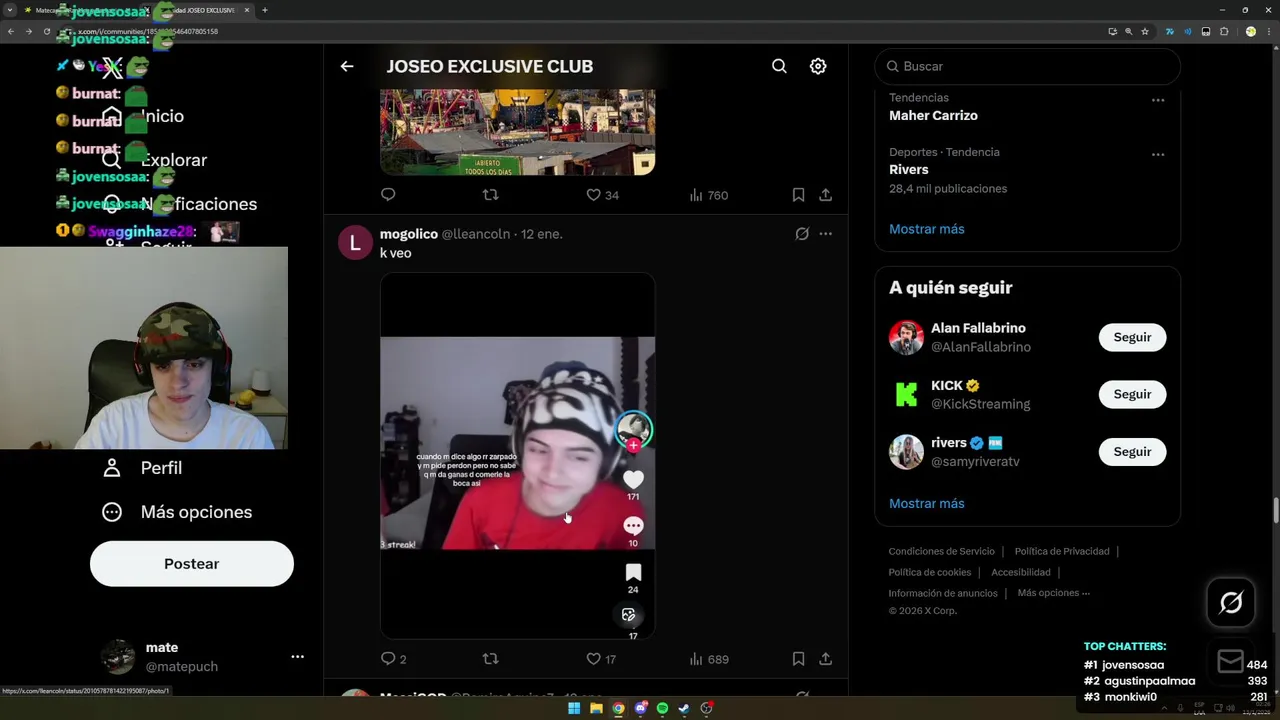Open Chrome extensions puzzle icon

click(1224, 31)
